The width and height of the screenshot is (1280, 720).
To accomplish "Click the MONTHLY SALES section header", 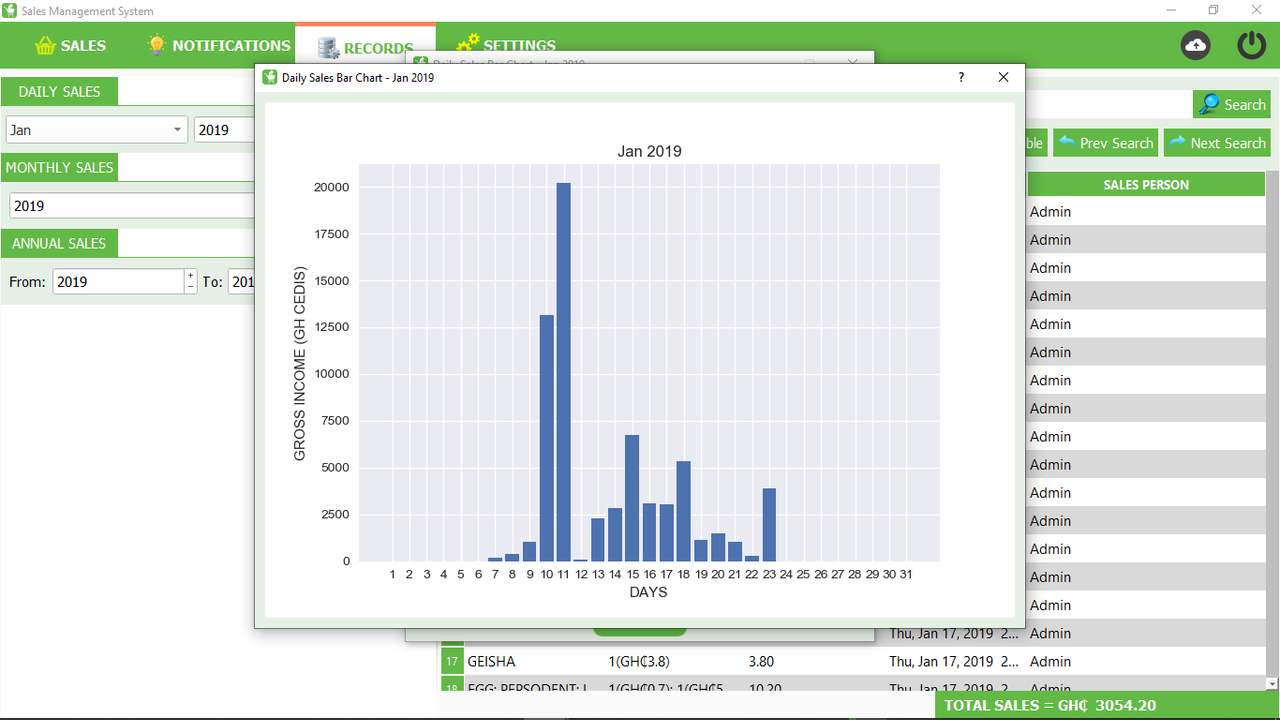I will tap(59, 167).
